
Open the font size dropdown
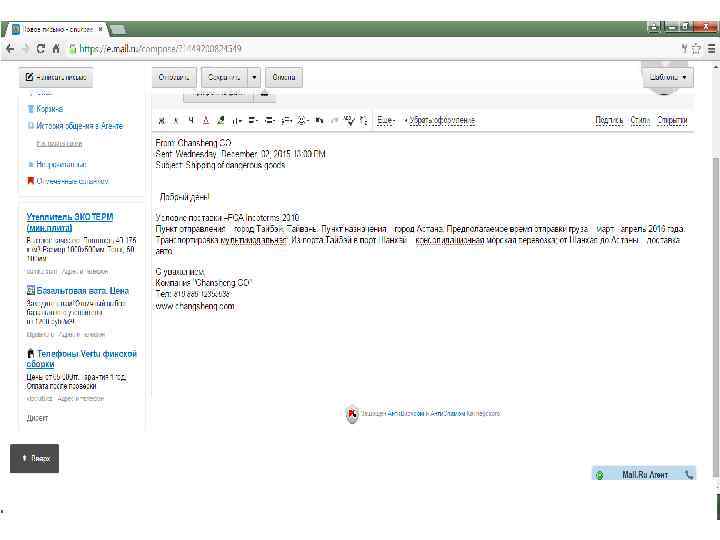236,121
